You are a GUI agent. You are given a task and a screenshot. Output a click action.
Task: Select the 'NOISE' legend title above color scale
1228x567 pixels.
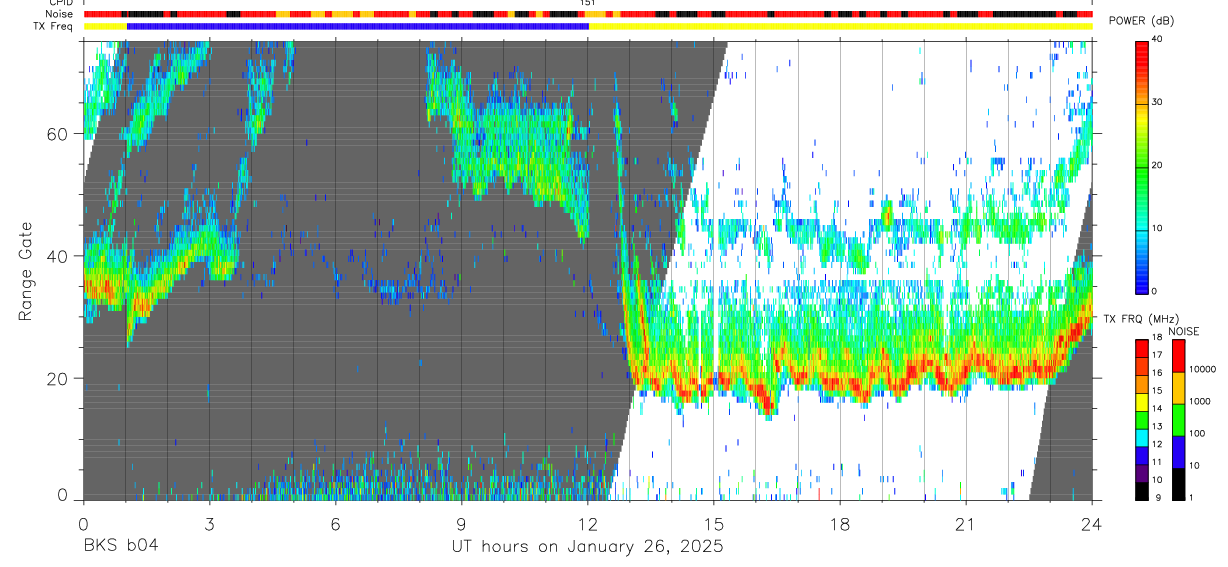point(1183,331)
